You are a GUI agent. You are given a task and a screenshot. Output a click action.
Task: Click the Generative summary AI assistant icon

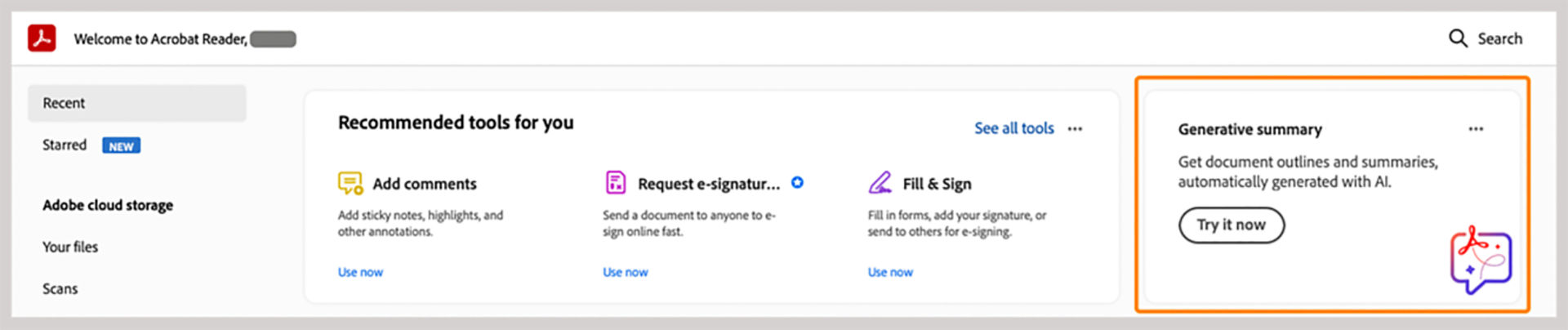(1480, 260)
